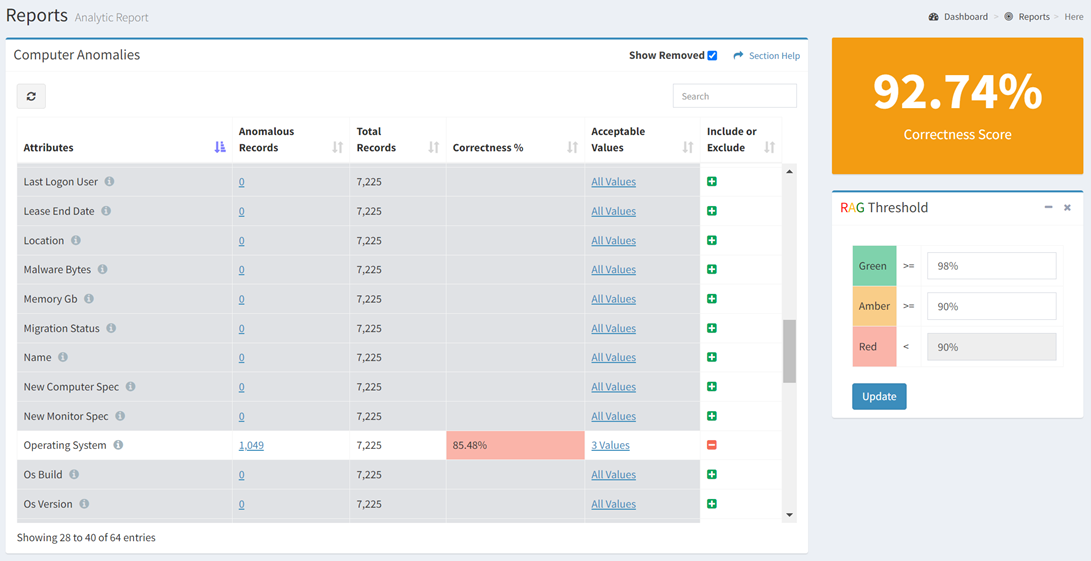Click the red exclude icon for Operating System
Screen dimensions: 1091x561
(x=712, y=445)
